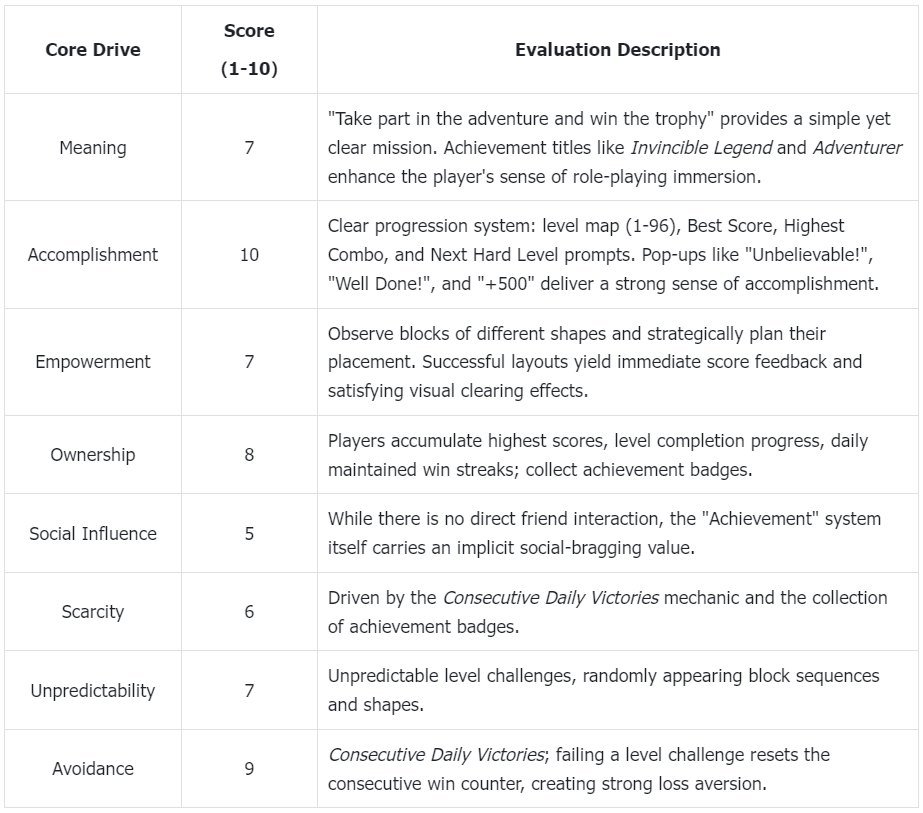Select the Social Influence score 5
Screen dimensions: 923x813
click(249, 534)
